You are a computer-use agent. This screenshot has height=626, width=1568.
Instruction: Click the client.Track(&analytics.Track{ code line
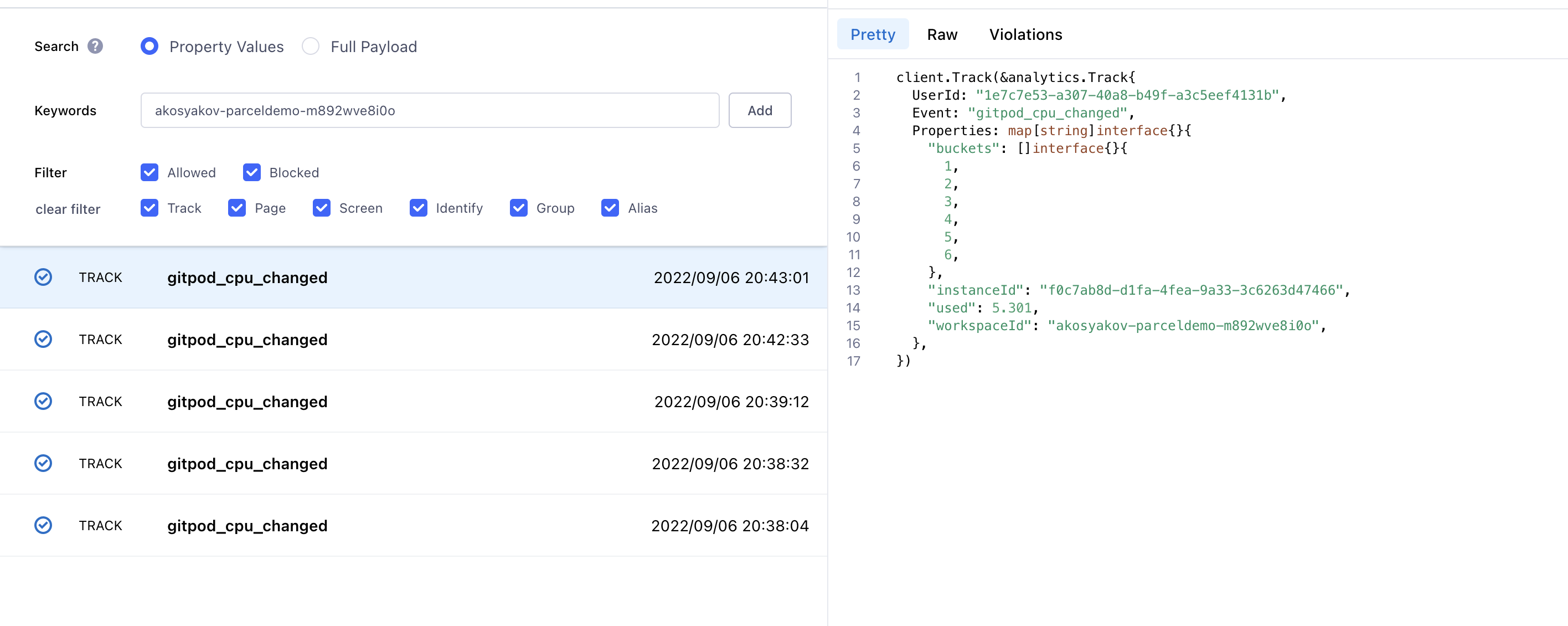(1015, 78)
